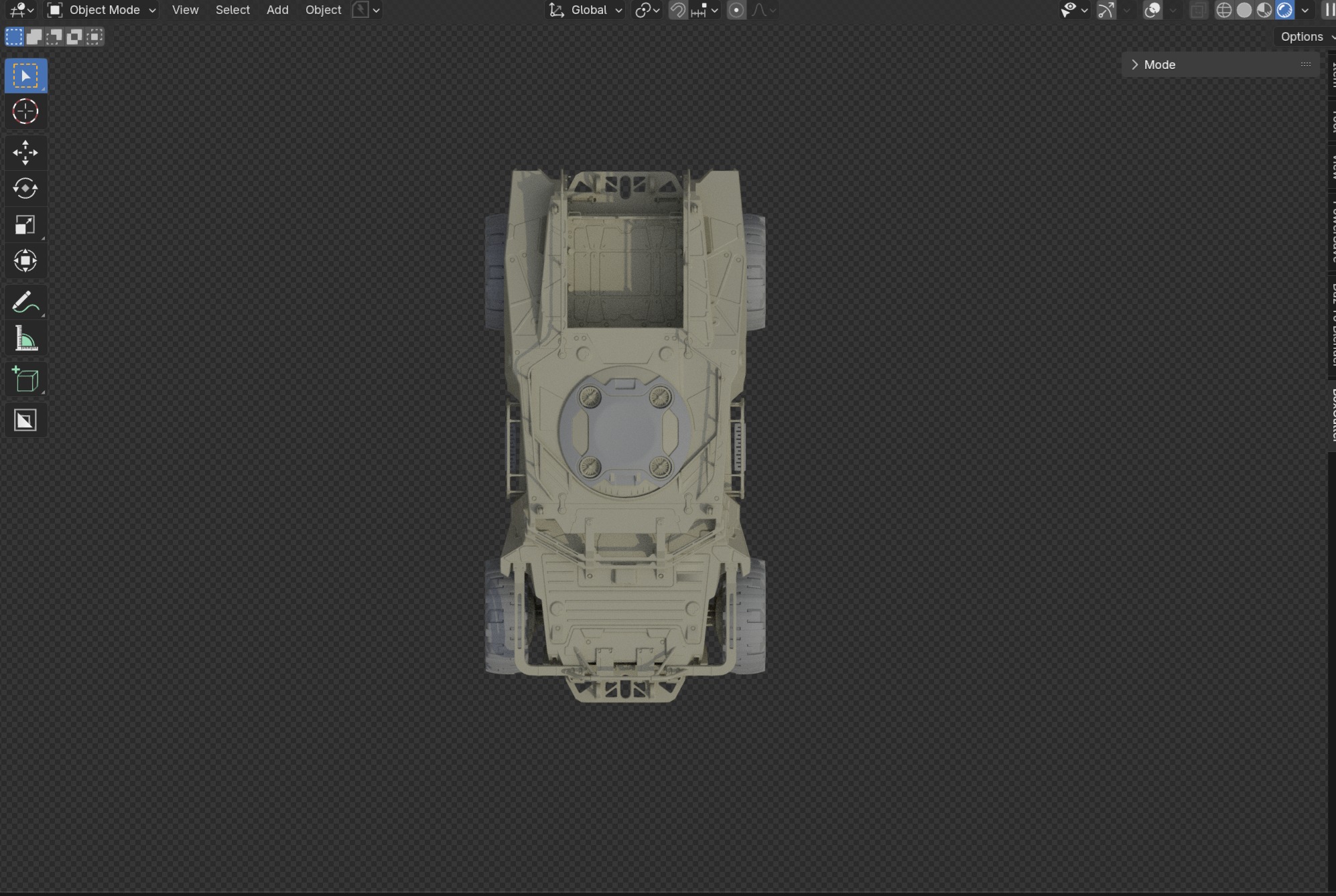Choose the Annotate pencil tool
The image size is (1336, 896).
pos(25,302)
